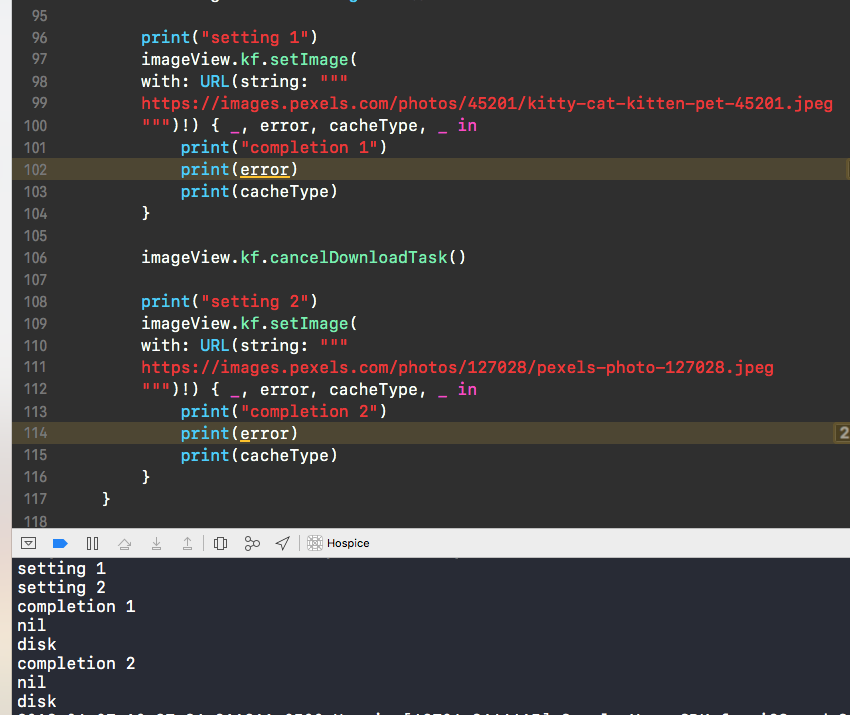
Task: Toggle the blue breakpoints activation icon
Action: (x=60, y=543)
